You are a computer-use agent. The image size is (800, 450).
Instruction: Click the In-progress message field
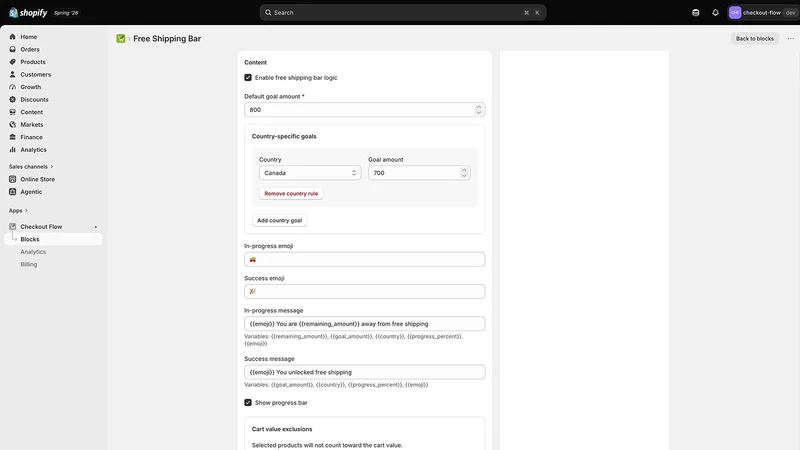364,323
